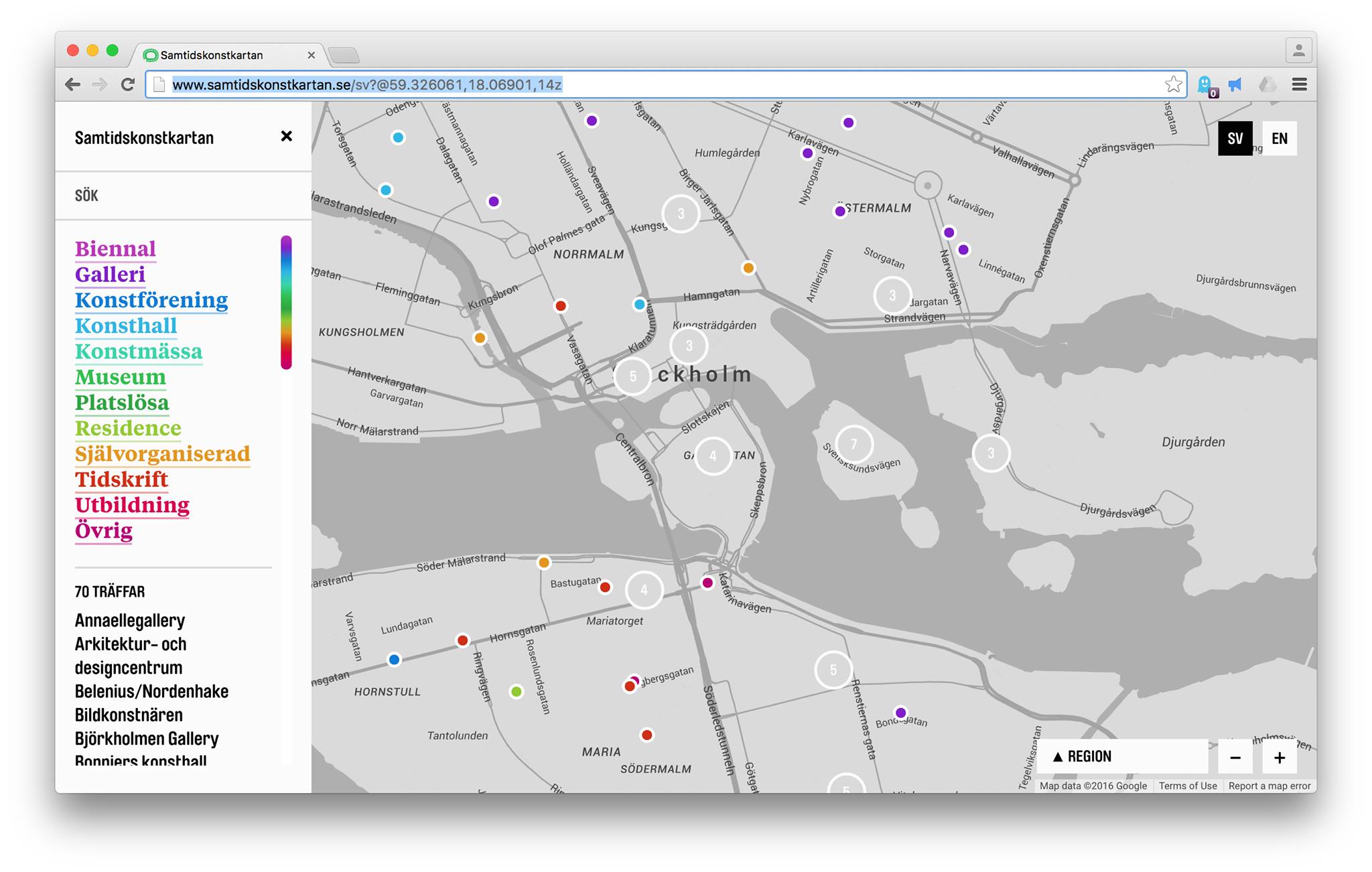Click the light blue marker near Hamngatan

[x=640, y=305]
